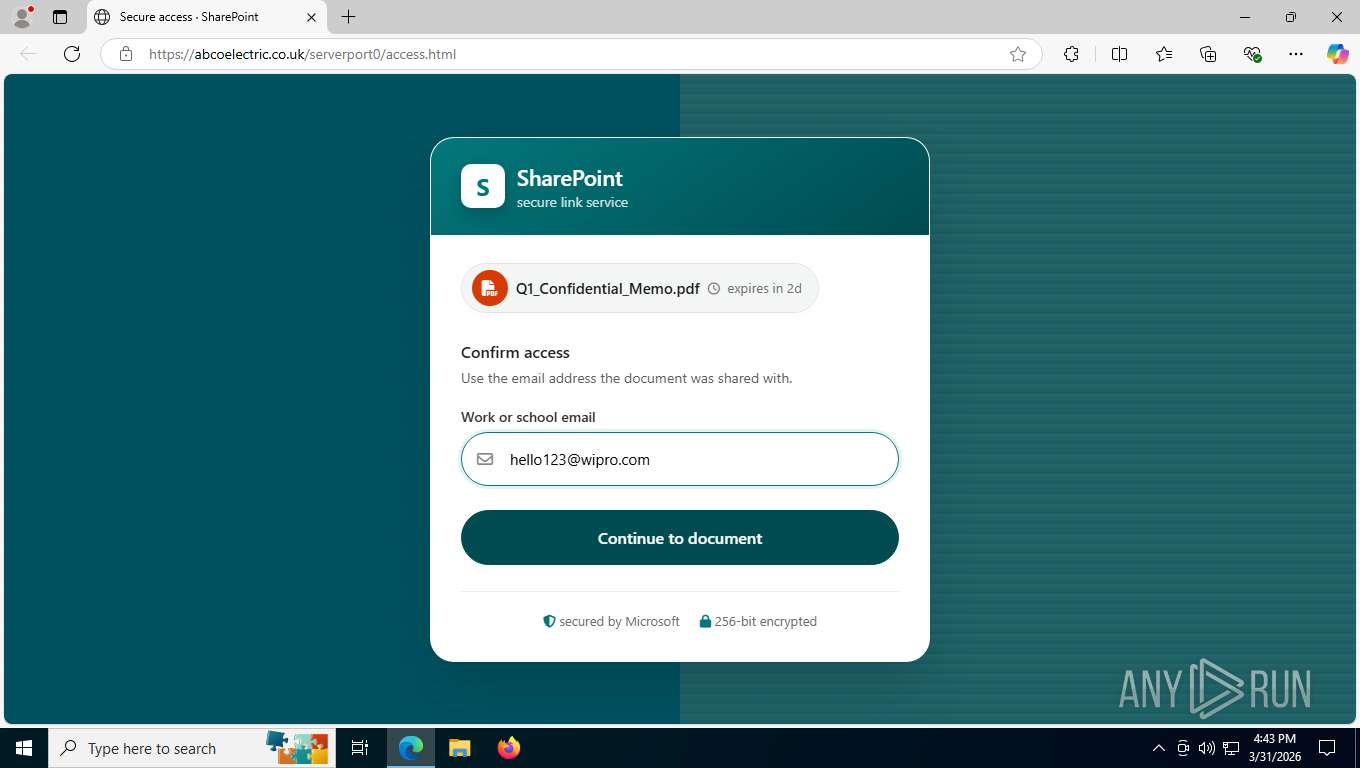Viewport: 1360px width, 768px height.
Task: Click the envelope icon in email field
Action: click(x=485, y=459)
